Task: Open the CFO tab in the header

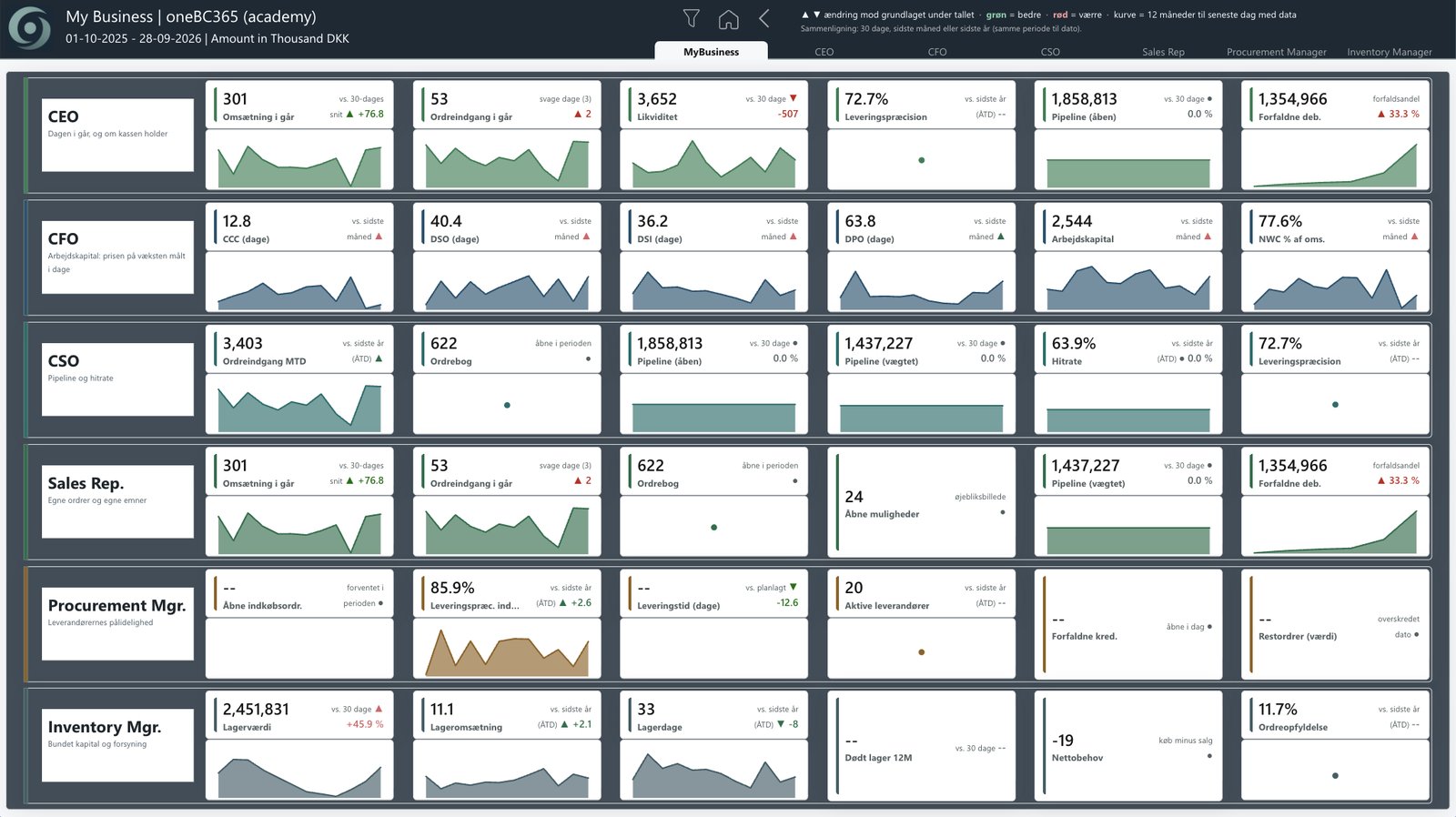Action: (x=937, y=52)
